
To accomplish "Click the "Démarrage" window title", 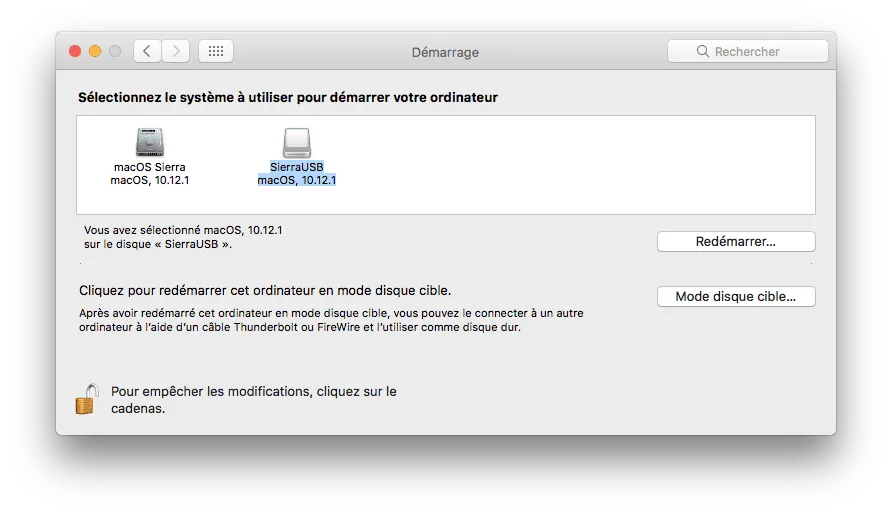I will (x=445, y=52).
